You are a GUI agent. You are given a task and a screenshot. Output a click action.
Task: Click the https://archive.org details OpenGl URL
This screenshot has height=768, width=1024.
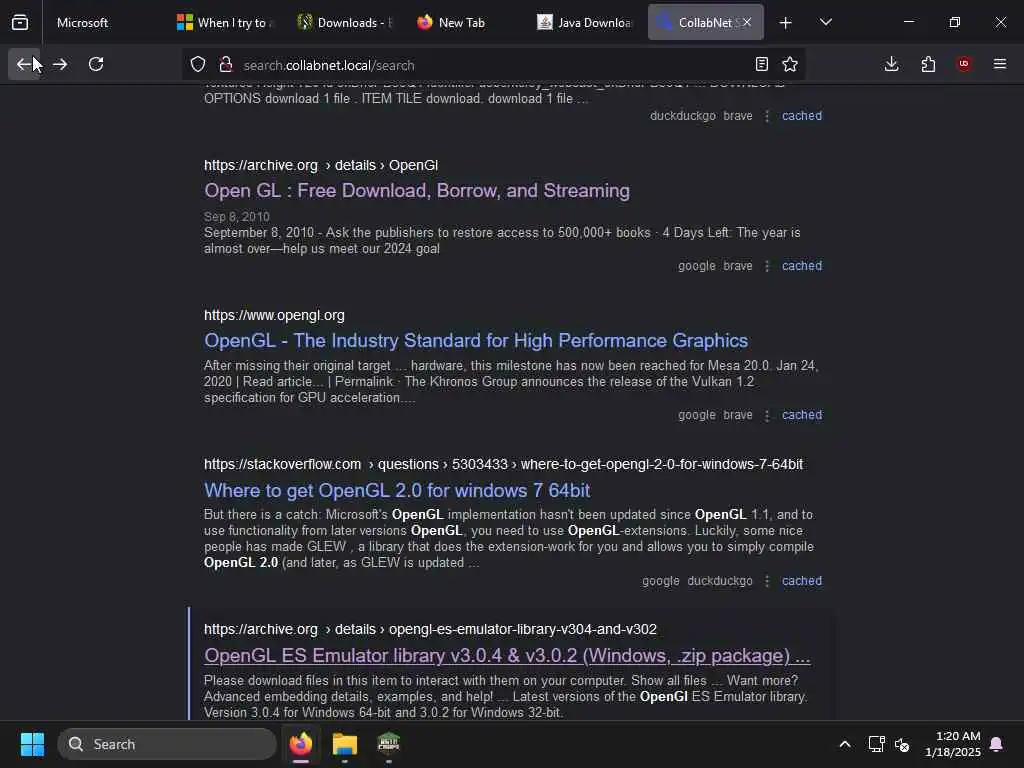[x=321, y=165]
